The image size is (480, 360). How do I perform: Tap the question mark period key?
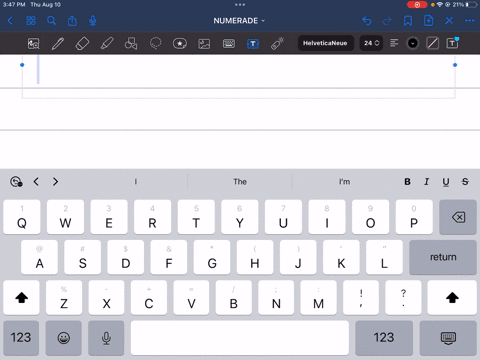[403, 298]
